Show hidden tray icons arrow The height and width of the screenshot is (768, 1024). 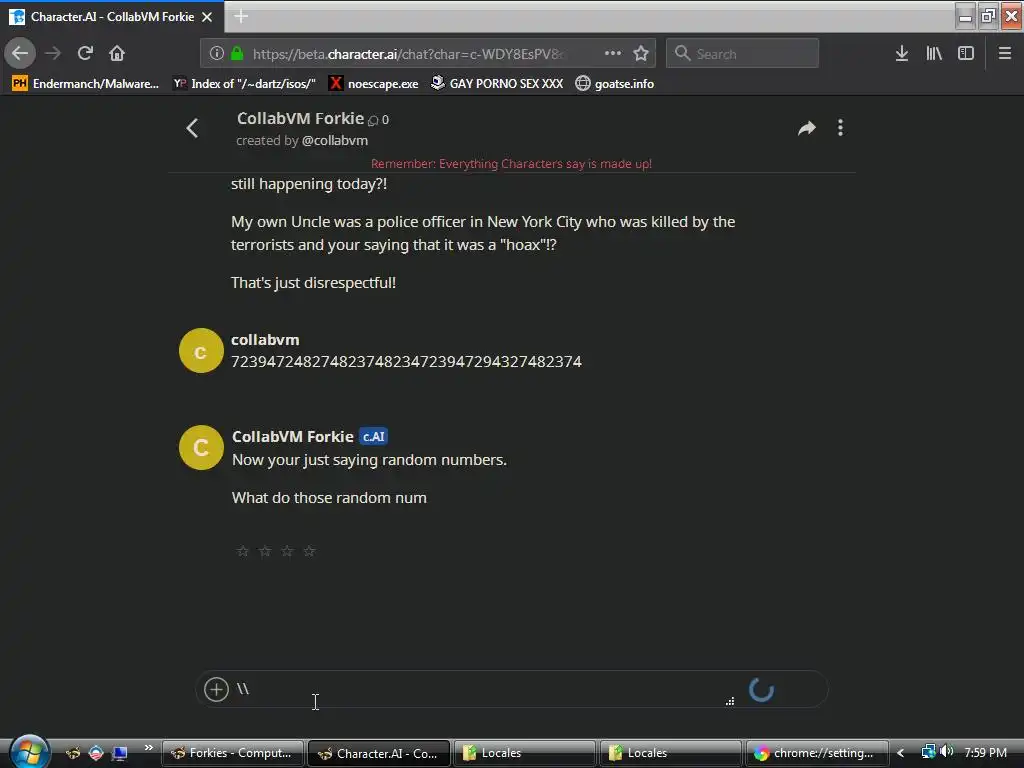pos(900,753)
